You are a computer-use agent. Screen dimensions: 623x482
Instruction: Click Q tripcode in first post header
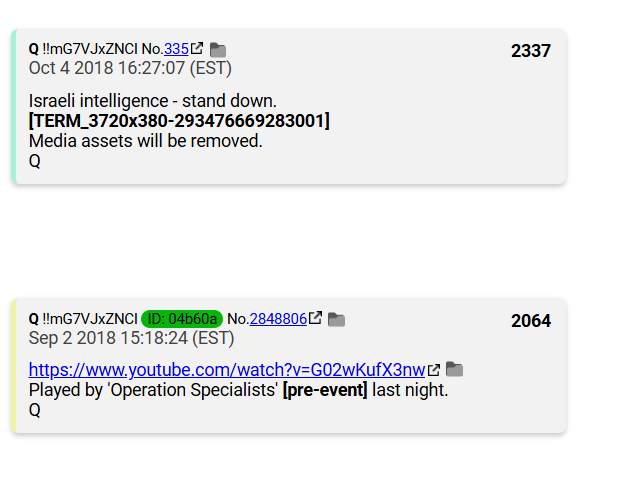pos(83,49)
